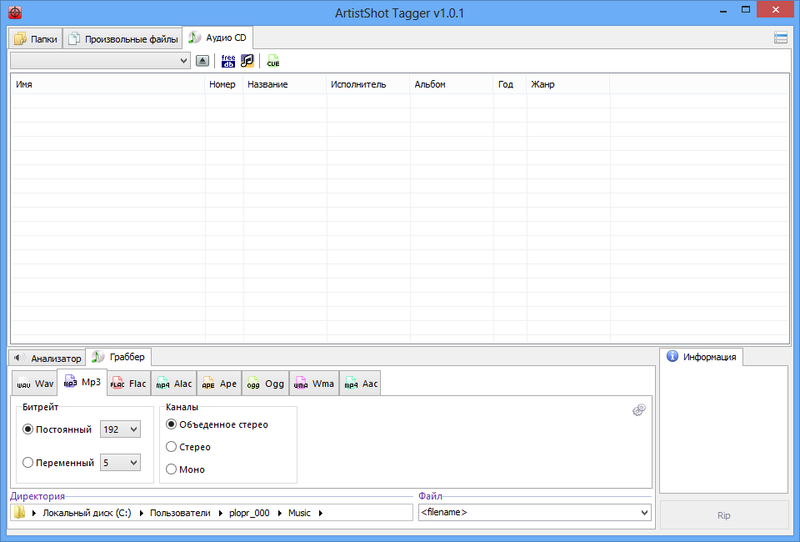This screenshot has height=542, width=800.
Task: Click Пользователи path segment
Action: (180, 513)
